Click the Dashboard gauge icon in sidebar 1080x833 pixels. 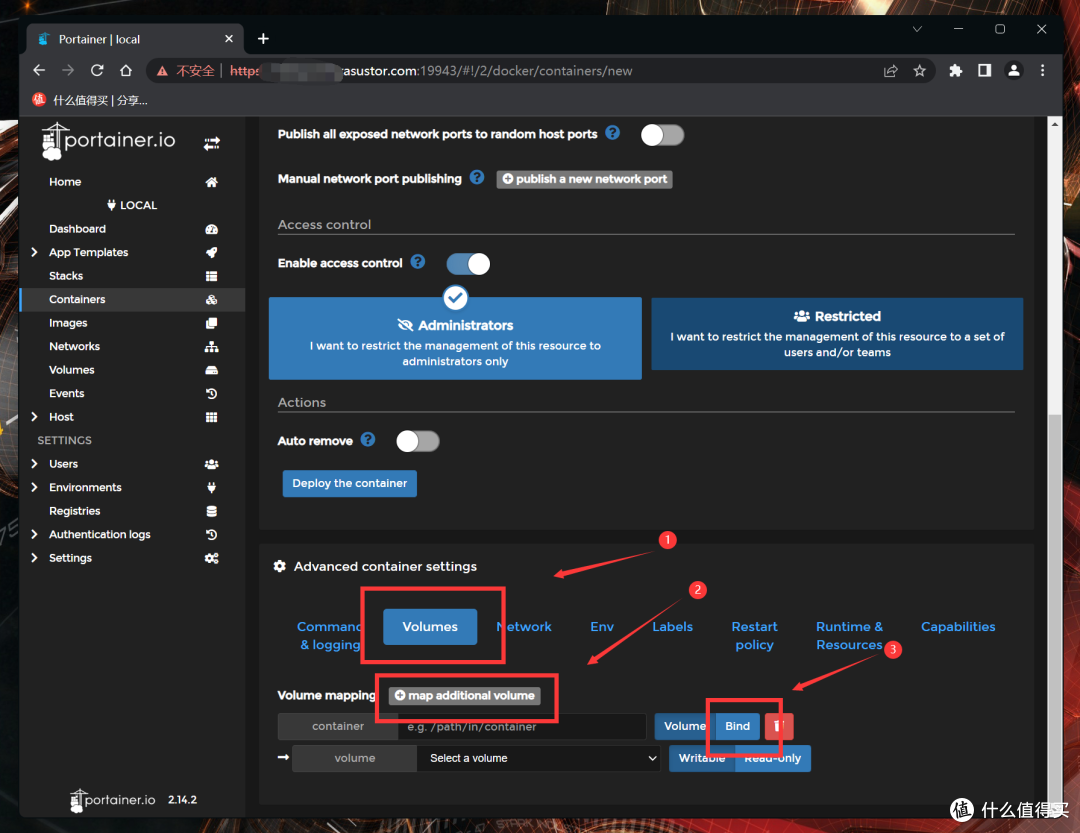tap(211, 229)
